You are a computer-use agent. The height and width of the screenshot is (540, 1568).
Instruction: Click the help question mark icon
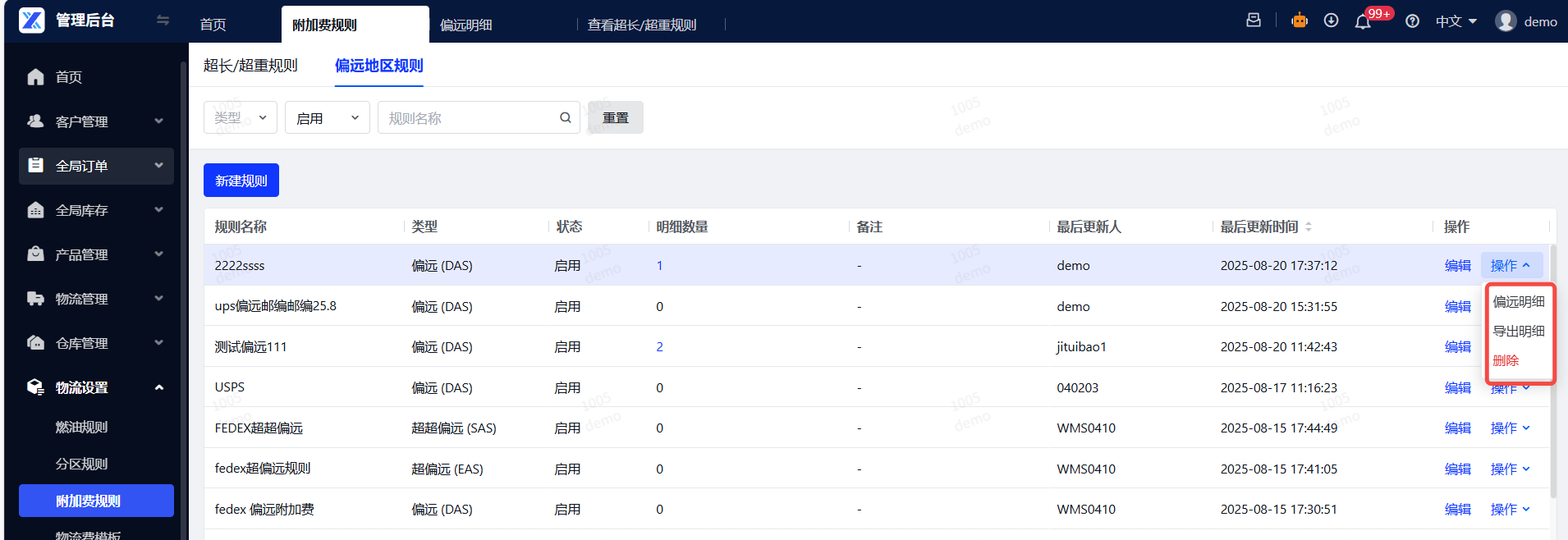(1412, 22)
